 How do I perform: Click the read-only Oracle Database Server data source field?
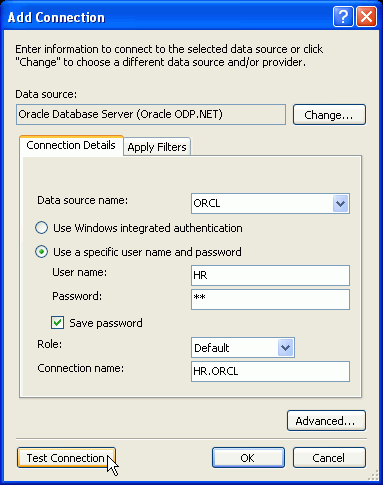coord(151,114)
